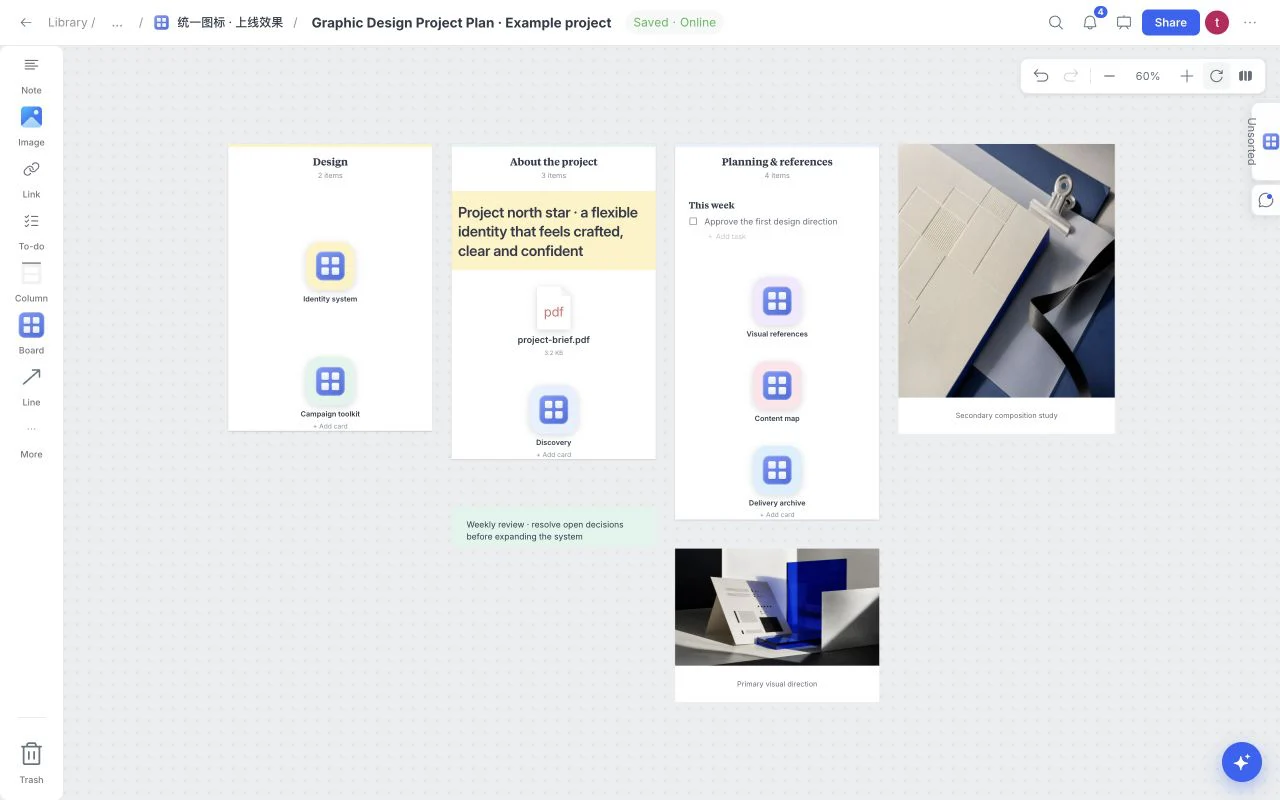Open the chat bubble icon on right edge
1280x800 pixels.
pos(1266,200)
